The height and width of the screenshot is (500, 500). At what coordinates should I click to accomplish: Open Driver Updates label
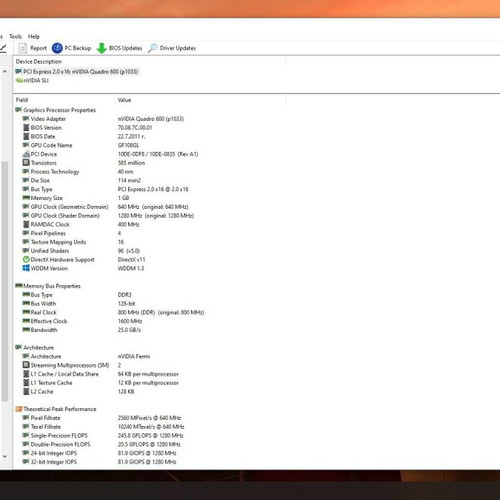[x=178, y=48]
